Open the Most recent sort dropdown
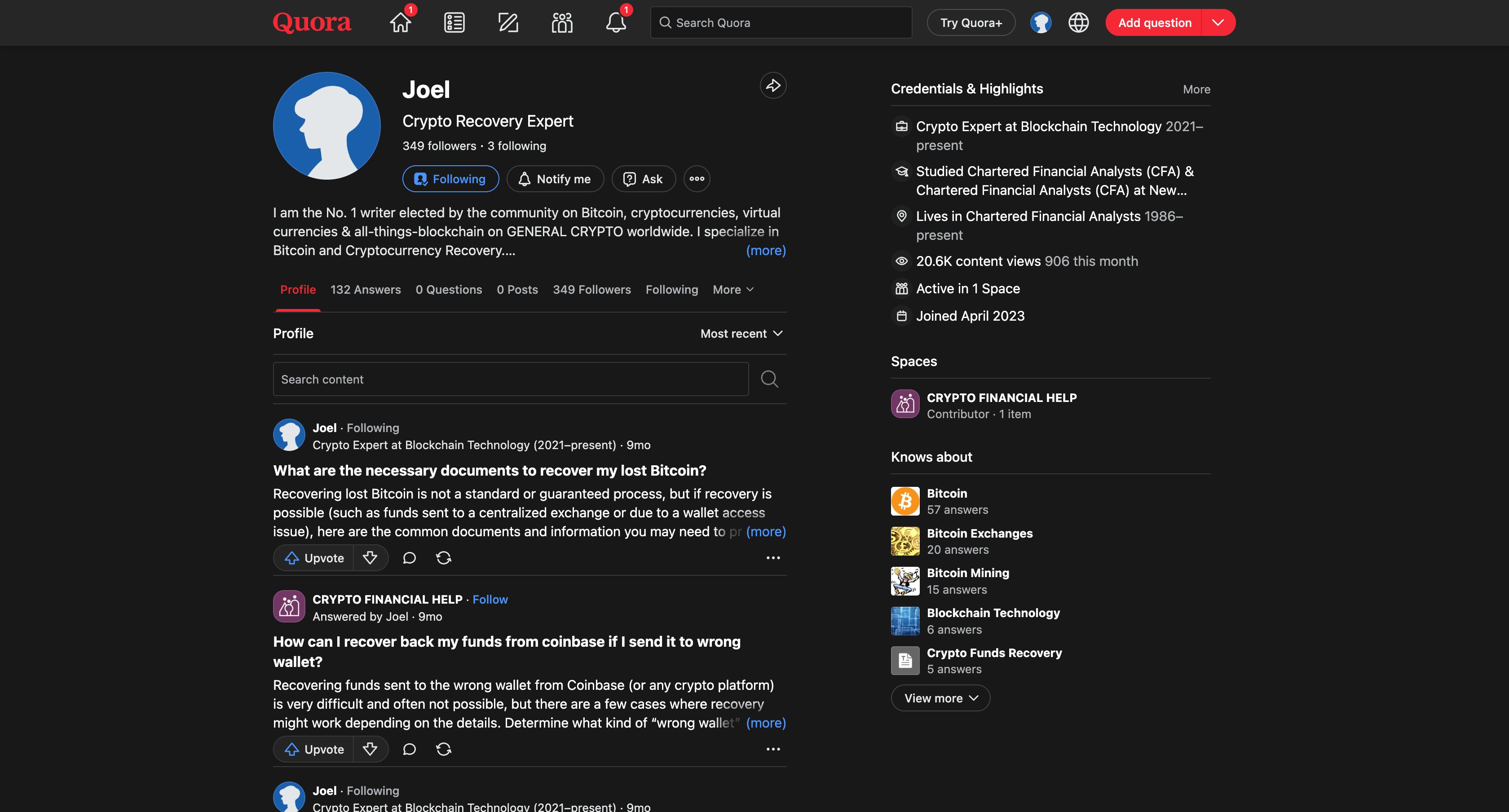The height and width of the screenshot is (812, 1509). click(x=741, y=333)
